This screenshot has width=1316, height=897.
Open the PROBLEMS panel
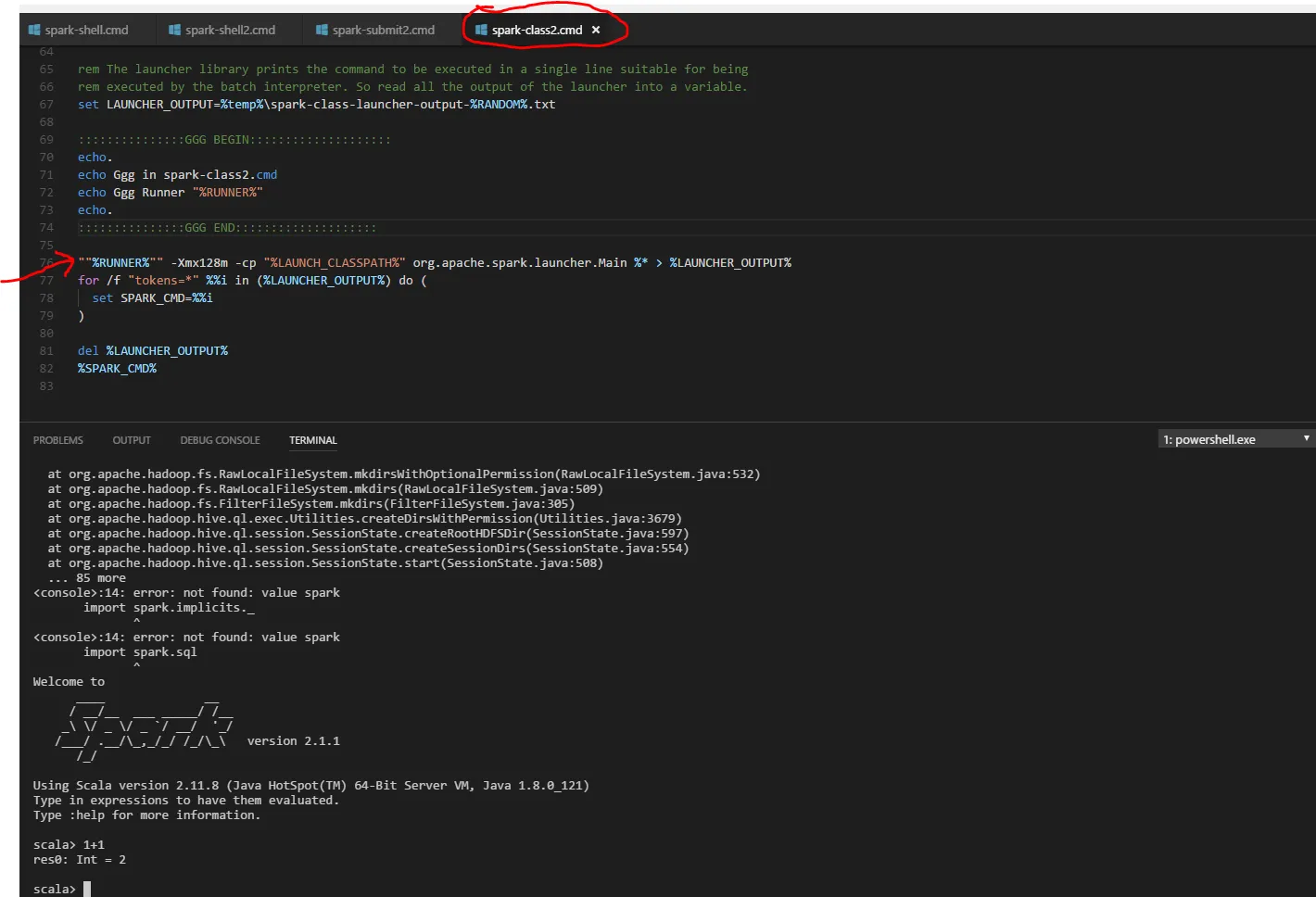pyautogui.click(x=57, y=439)
